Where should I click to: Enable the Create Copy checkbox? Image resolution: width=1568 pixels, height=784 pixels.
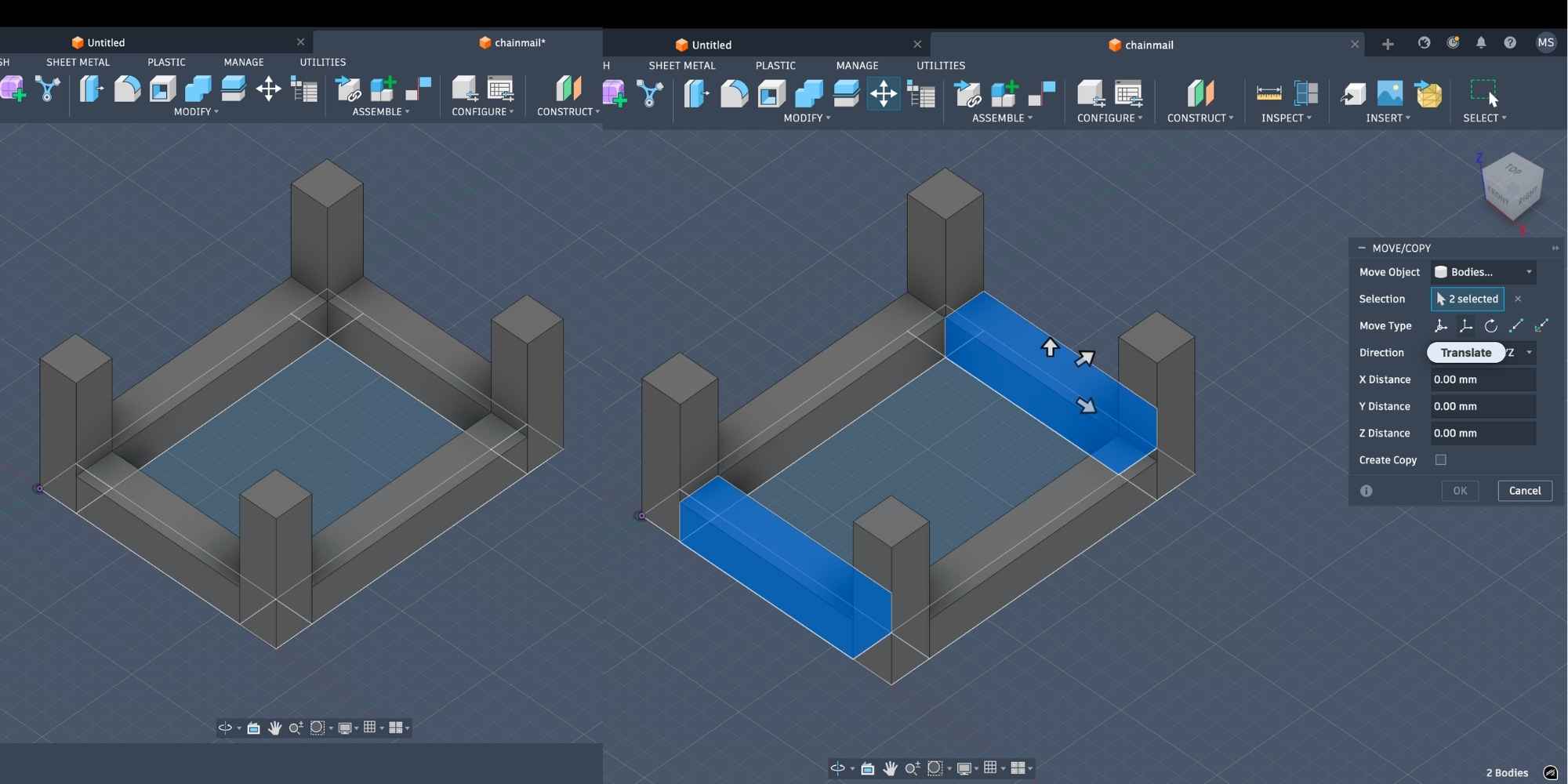pyautogui.click(x=1440, y=460)
